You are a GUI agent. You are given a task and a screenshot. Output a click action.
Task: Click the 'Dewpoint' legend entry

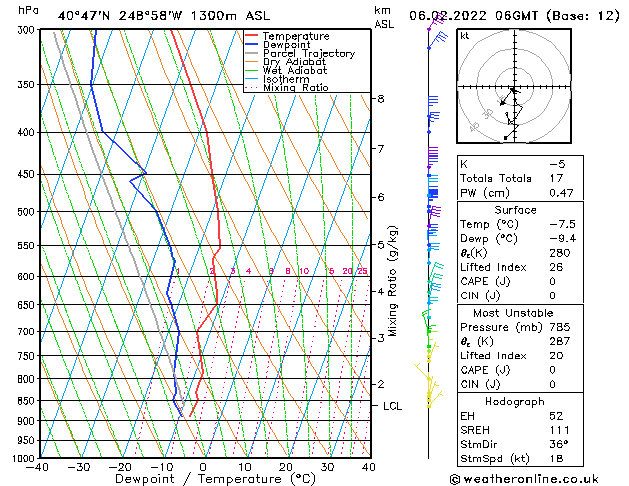point(286,45)
